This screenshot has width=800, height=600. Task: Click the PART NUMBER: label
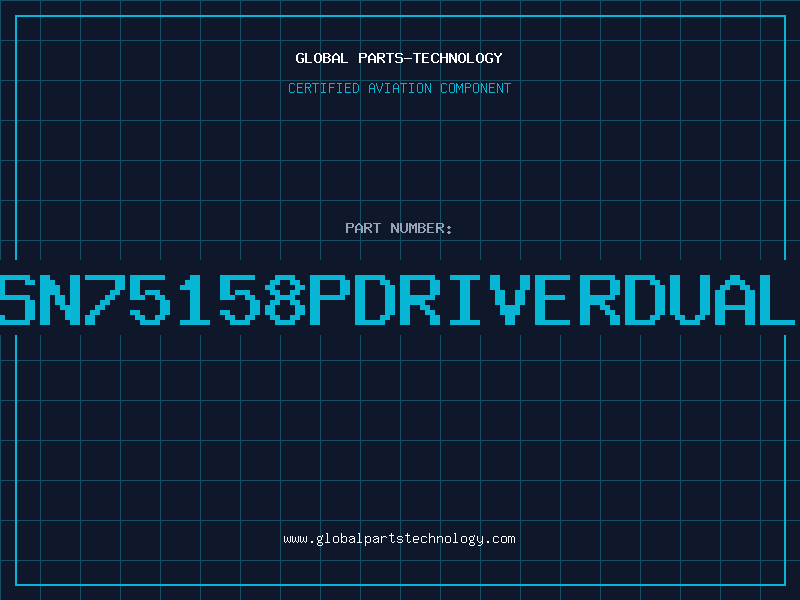pos(399,228)
